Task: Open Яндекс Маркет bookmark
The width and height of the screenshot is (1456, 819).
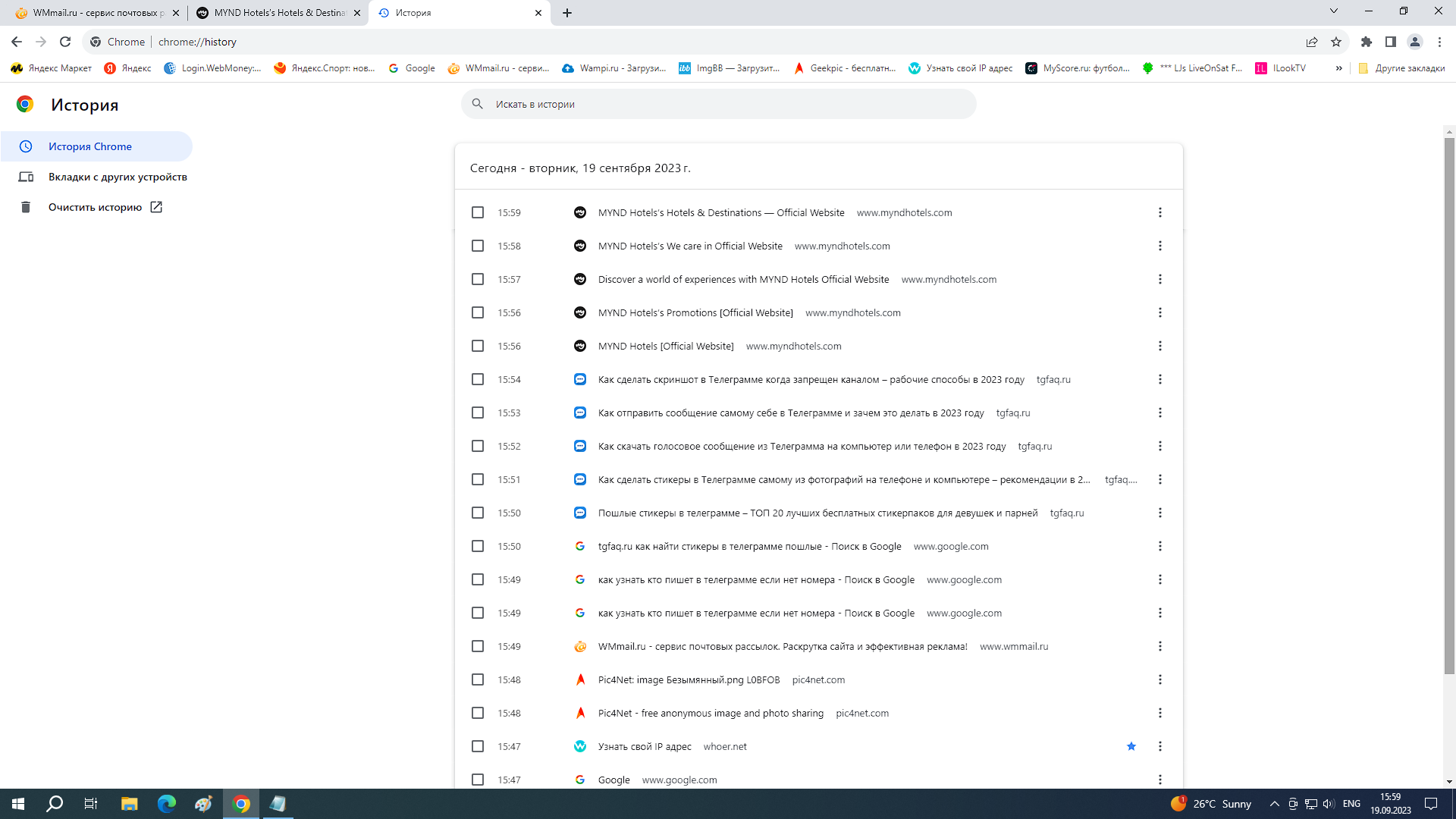Action: pyautogui.click(x=52, y=68)
